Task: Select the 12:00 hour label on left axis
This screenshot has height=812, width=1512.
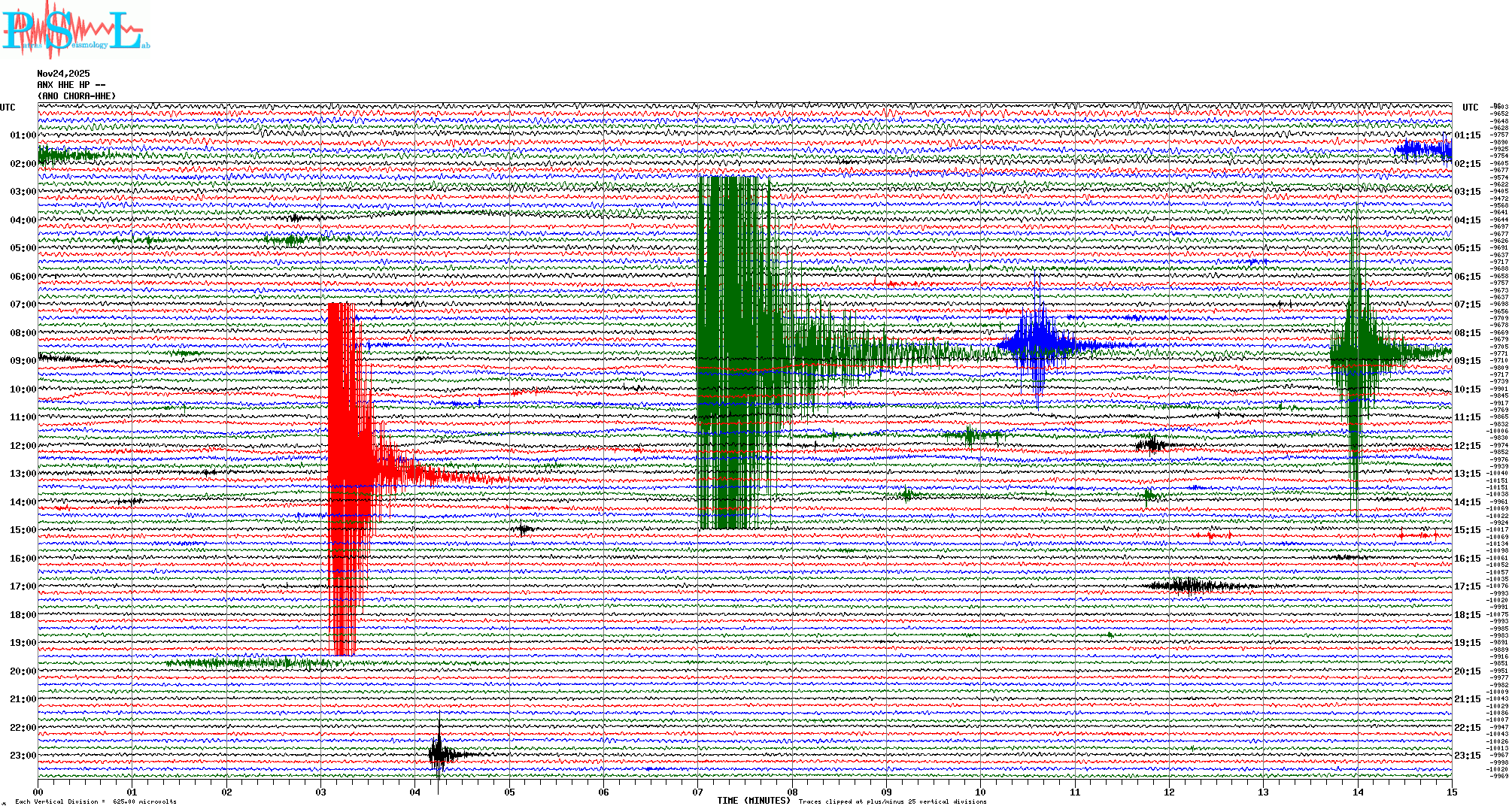Action: (23, 446)
